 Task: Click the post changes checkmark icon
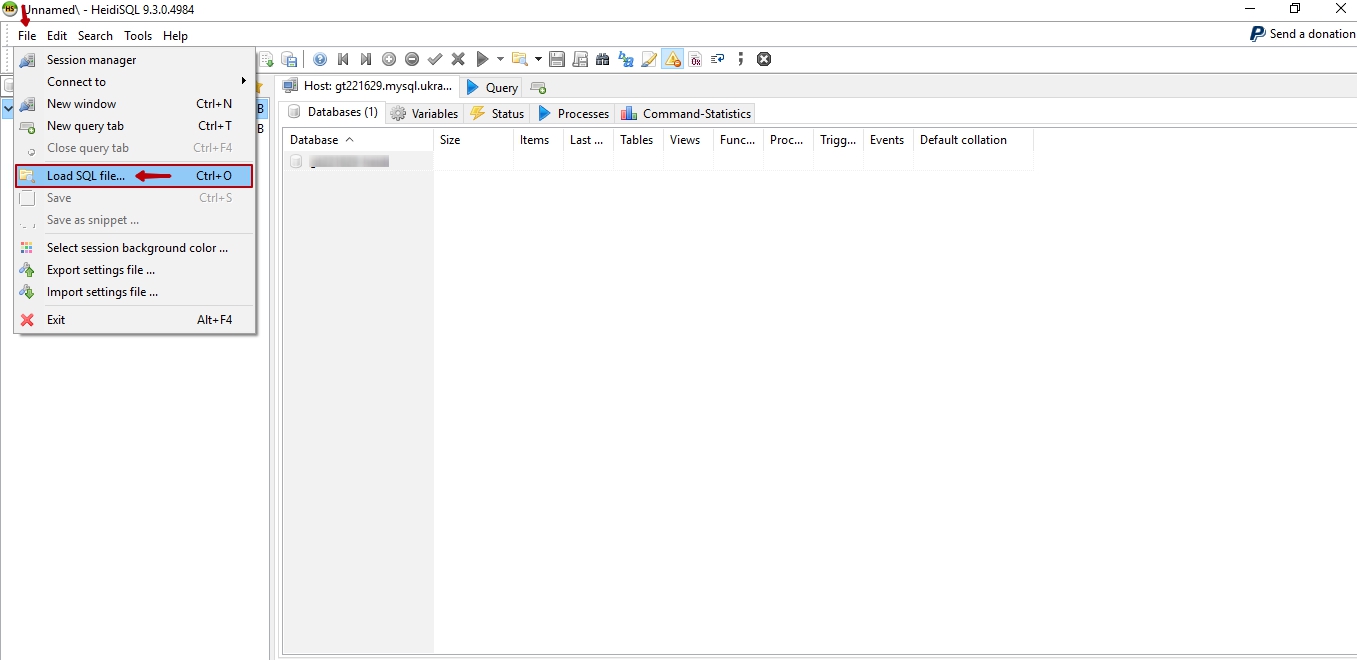[x=435, y=59]
